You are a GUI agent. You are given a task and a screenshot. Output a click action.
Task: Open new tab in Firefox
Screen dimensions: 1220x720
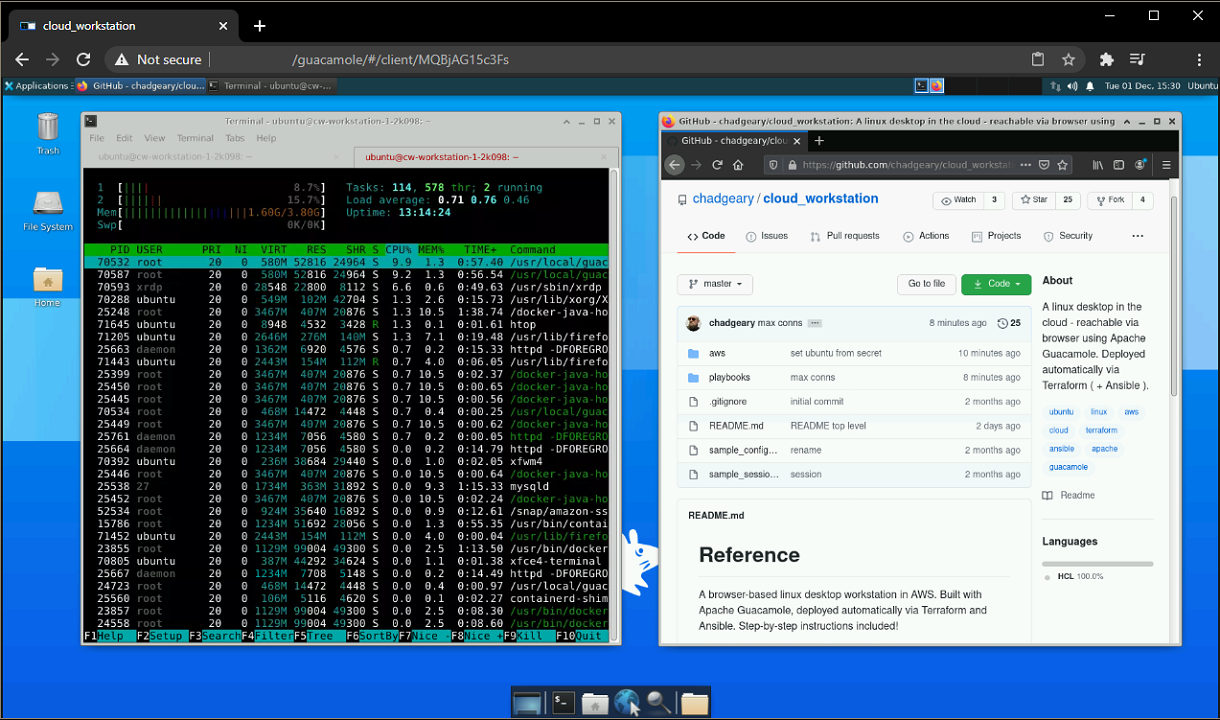click(x=819, y=141)
